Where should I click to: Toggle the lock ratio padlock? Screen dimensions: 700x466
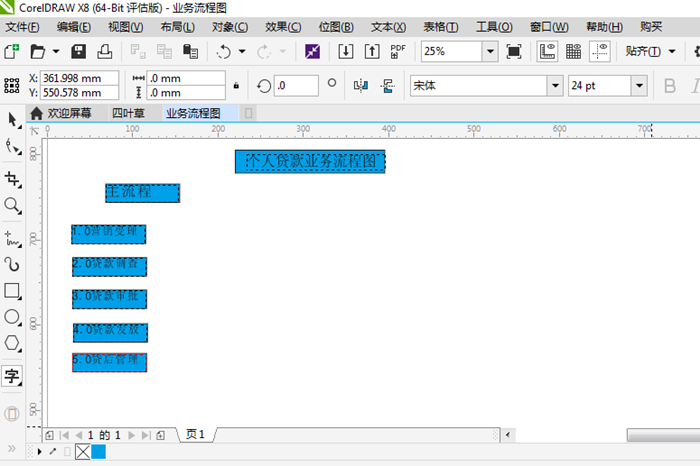tap(236, 86)
